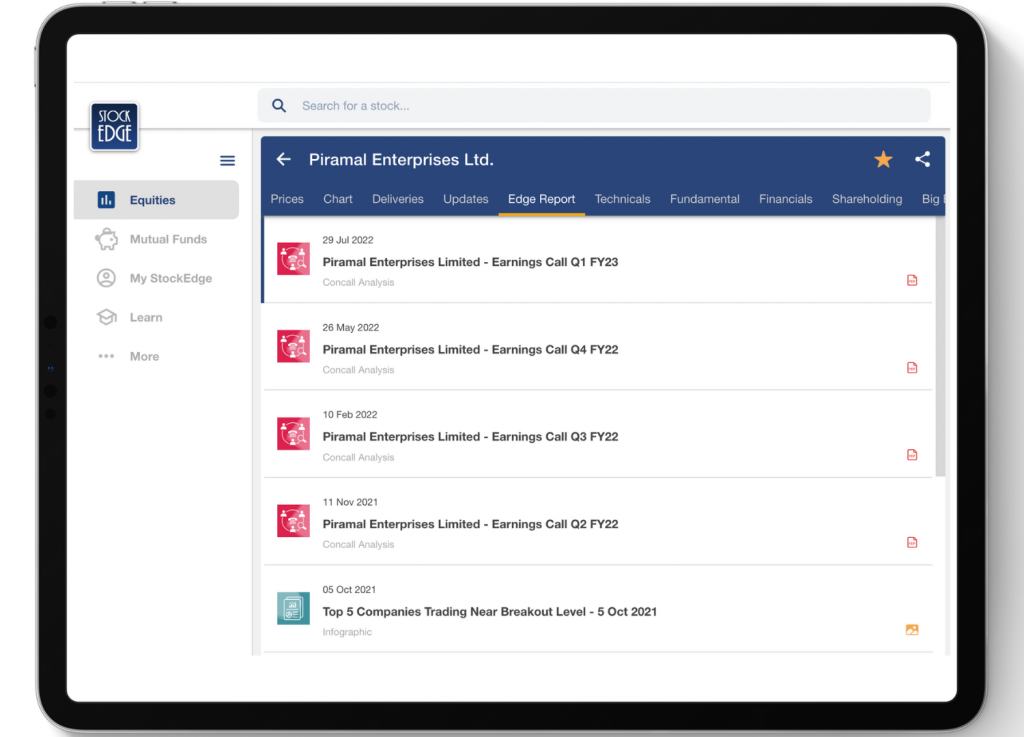Switch to the Chart tab
Screen dimensions: 1024x737
coord(338,199)
